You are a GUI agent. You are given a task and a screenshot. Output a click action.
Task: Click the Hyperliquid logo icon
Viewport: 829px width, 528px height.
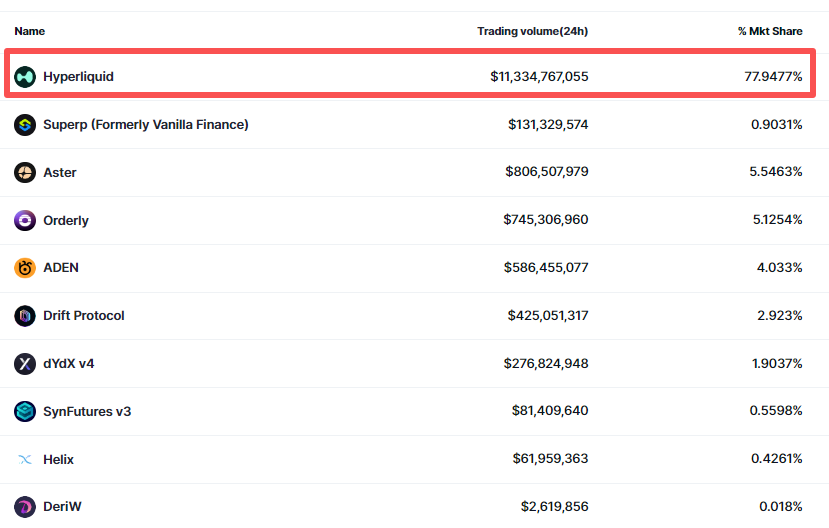25,76
